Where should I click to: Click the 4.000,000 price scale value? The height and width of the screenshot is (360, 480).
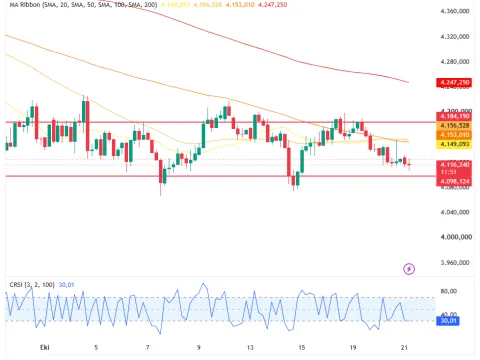tap(456, 237)
